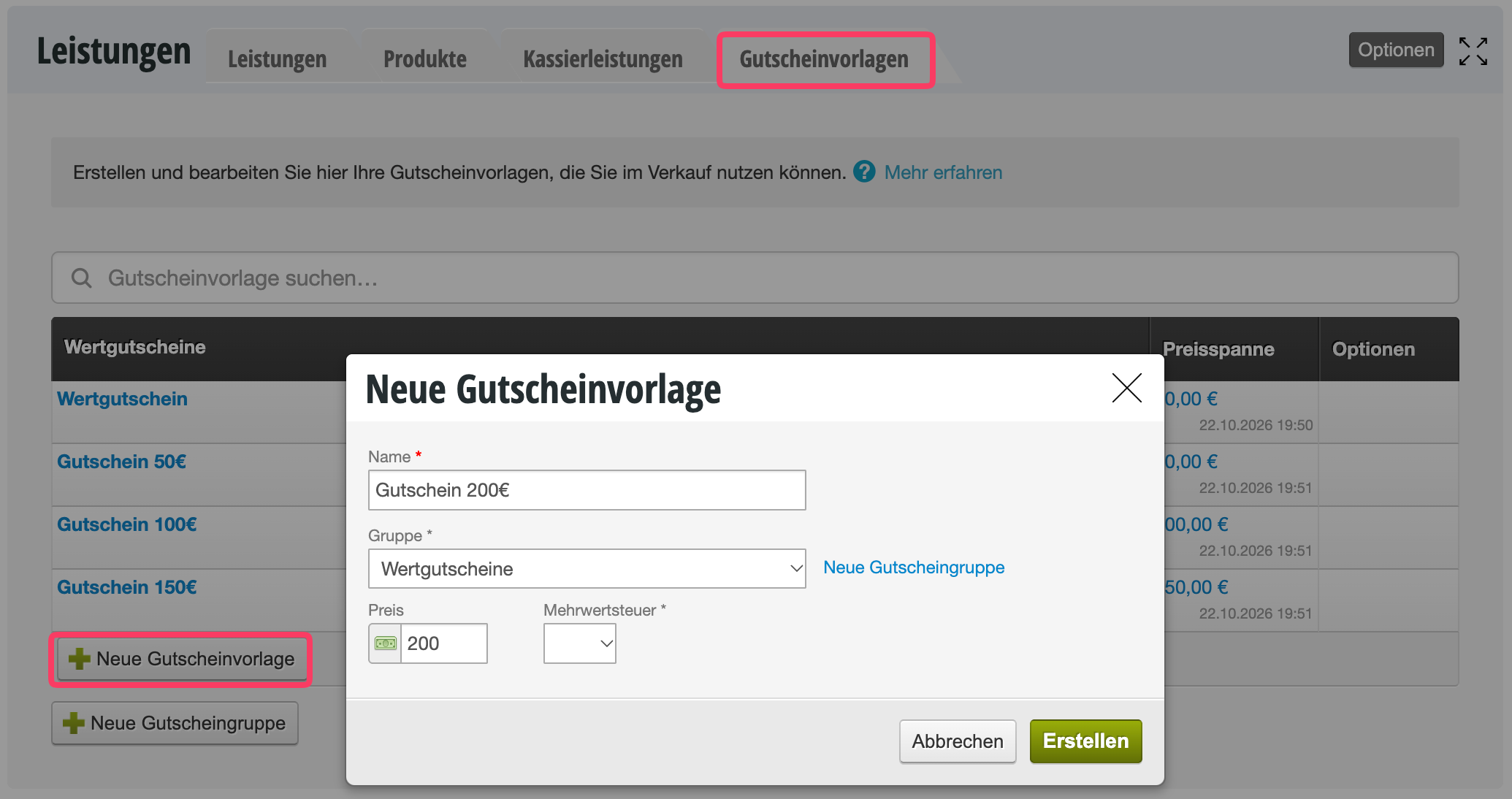1512x799 pixels.
Task: Open the Mehr erfahren link
Action: coord(943,172)
